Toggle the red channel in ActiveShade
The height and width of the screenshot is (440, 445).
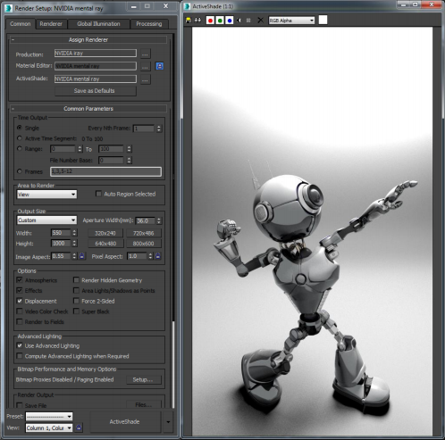(210, 20)
